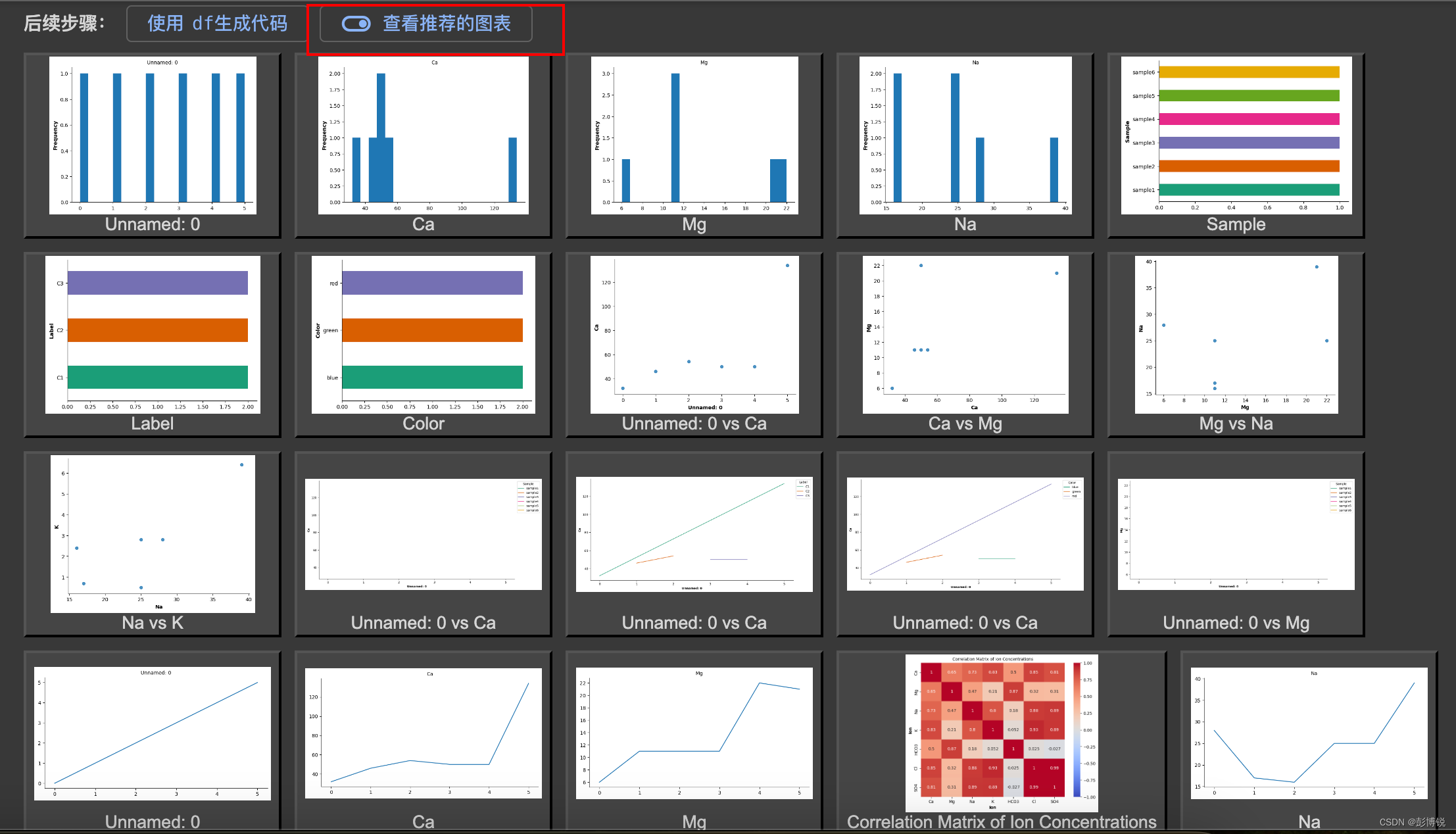Image resolution: width=1456 pixels, height=834 pixels.
Task: Select the Label bar chart card
Action: coord(153,335)
